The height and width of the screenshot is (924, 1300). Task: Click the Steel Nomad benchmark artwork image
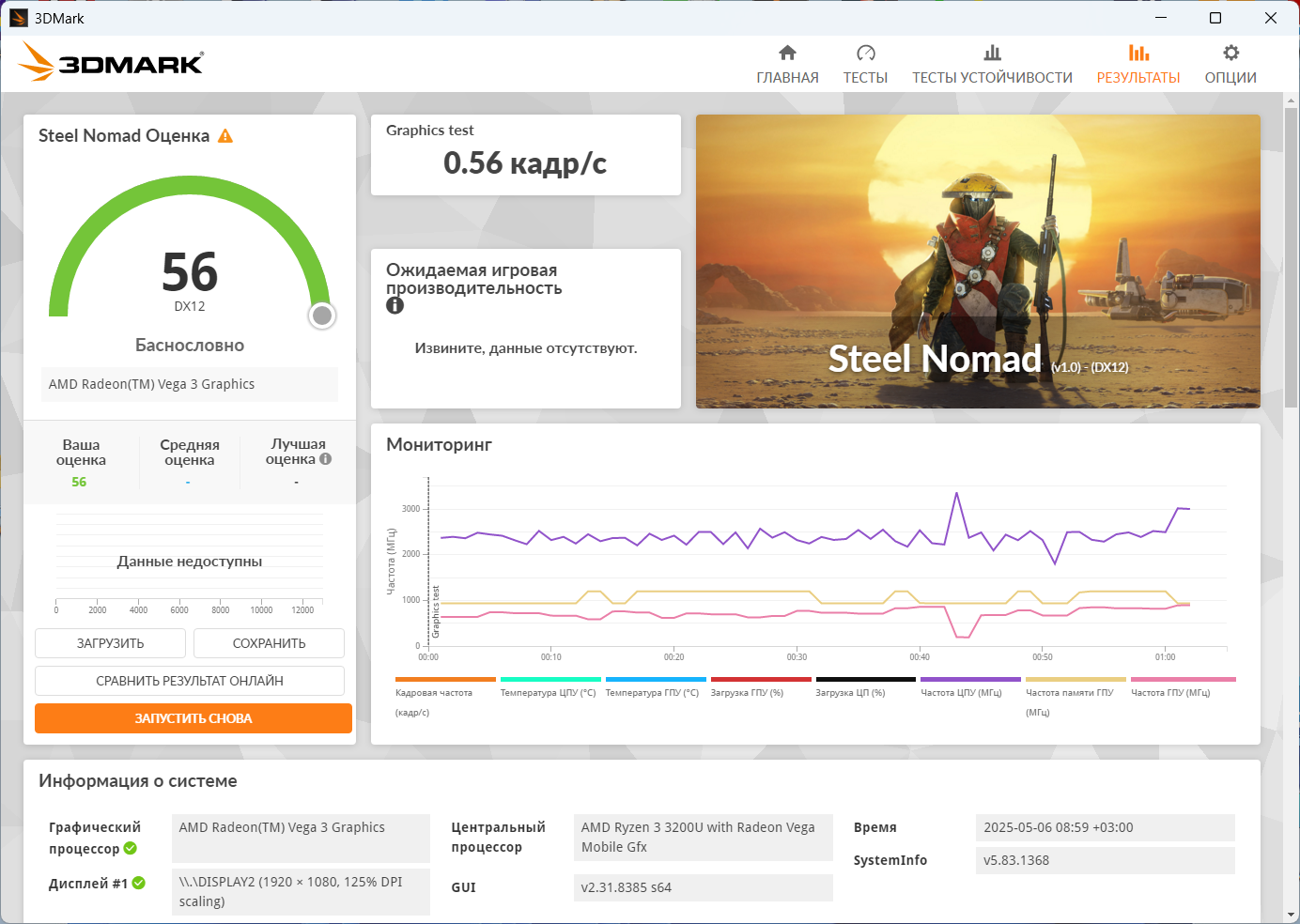(x=978, y=261)
